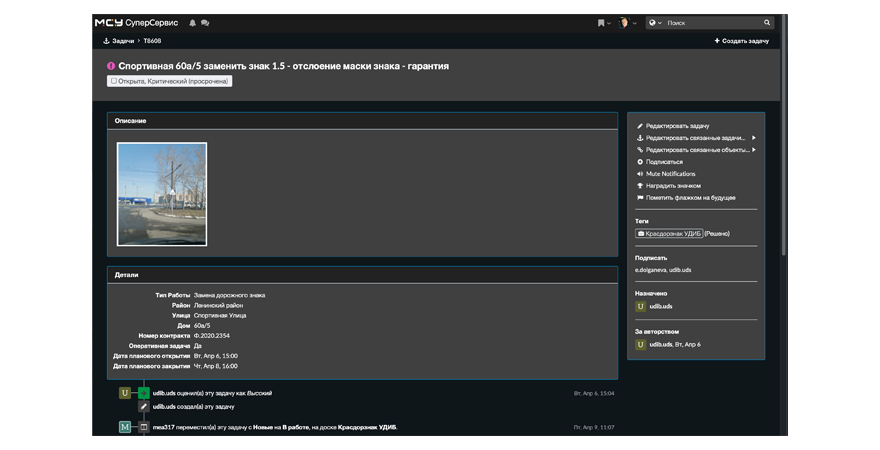Toggle the Открыта, Критический status checkbox

[114, 81]
